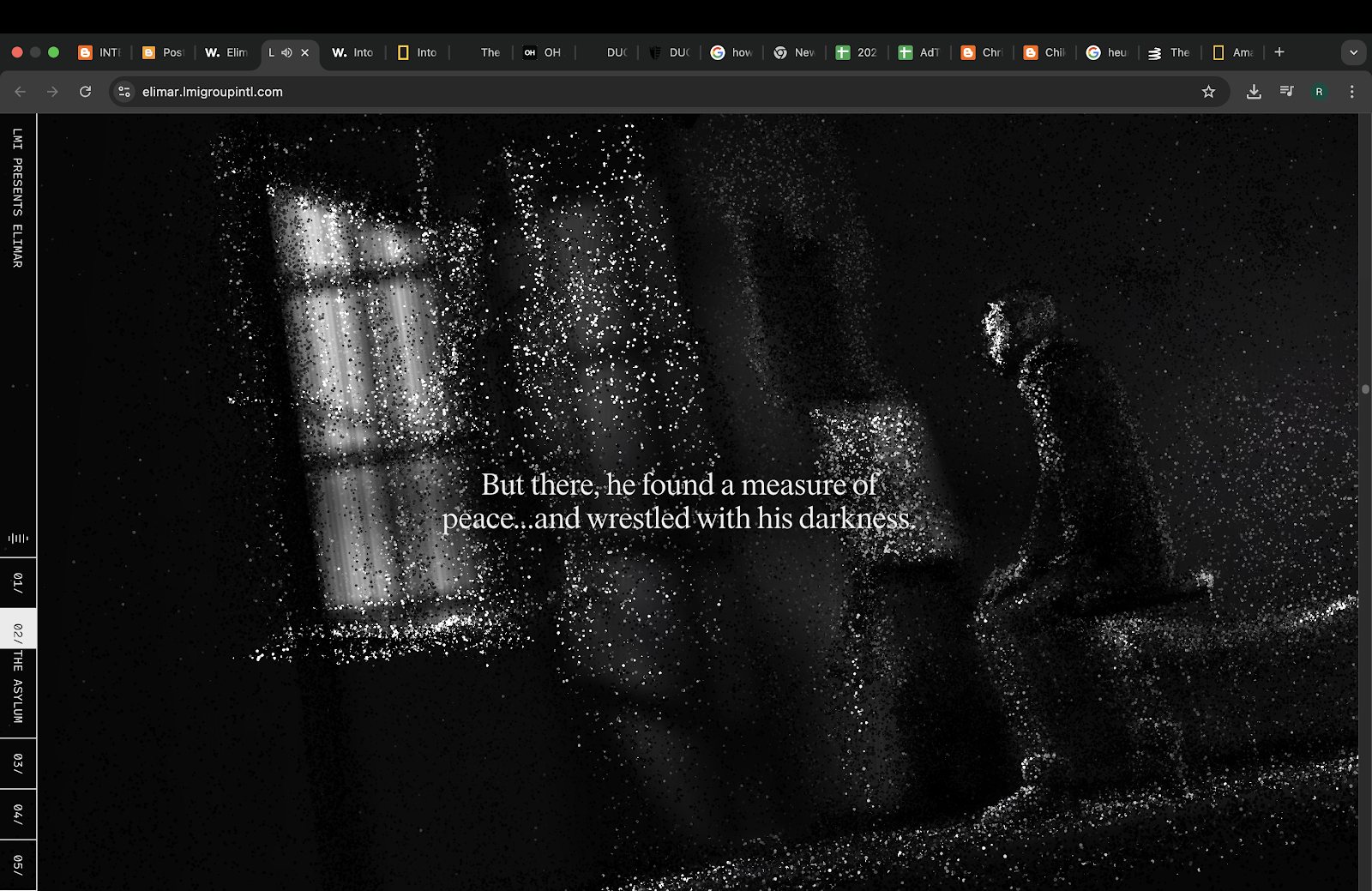The height and width of the screenshot is (891, 1372).
Task: Open the media controls icon
Action: [x=1286, y=91]
